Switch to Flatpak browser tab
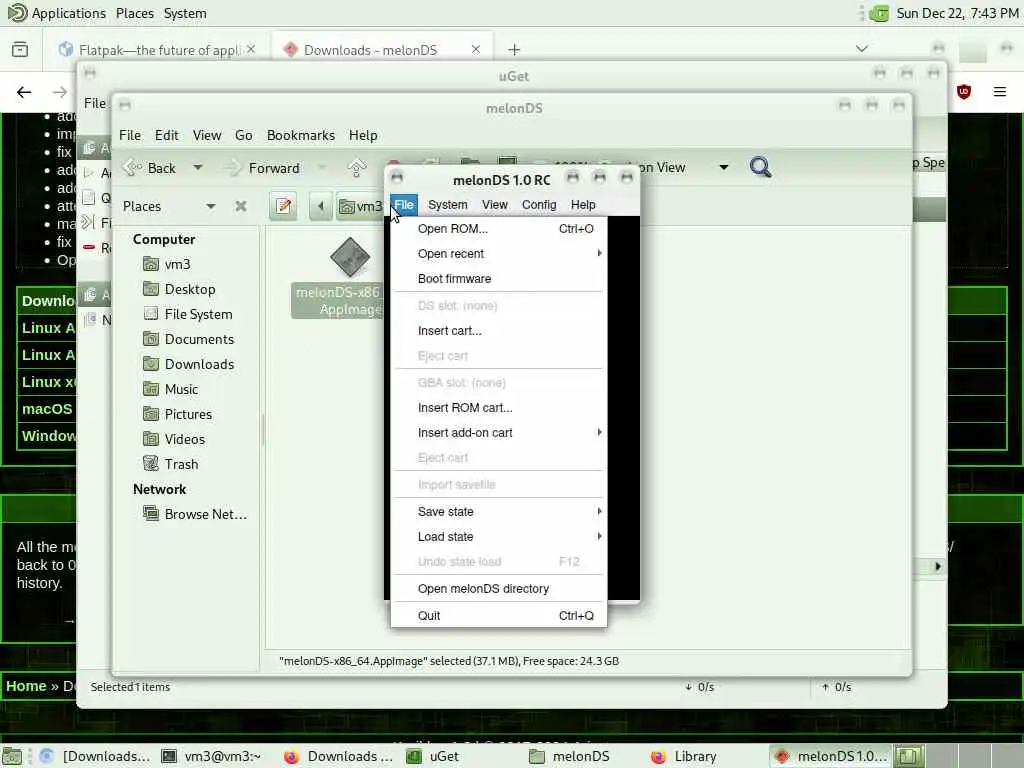Screen dimensions: 1024x768 pos(157,50)
